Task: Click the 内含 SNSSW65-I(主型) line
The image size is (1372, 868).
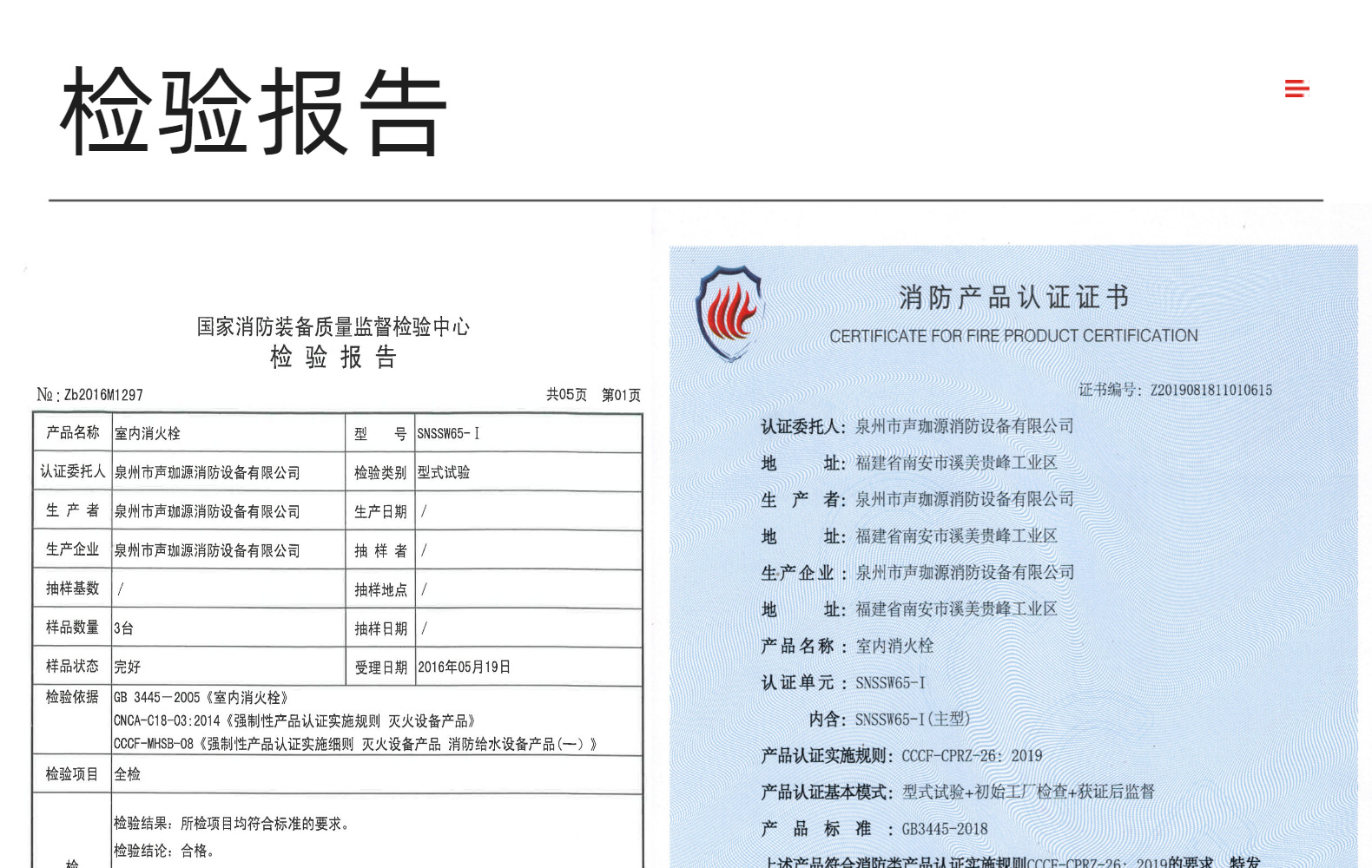Action: coord(889,720)
